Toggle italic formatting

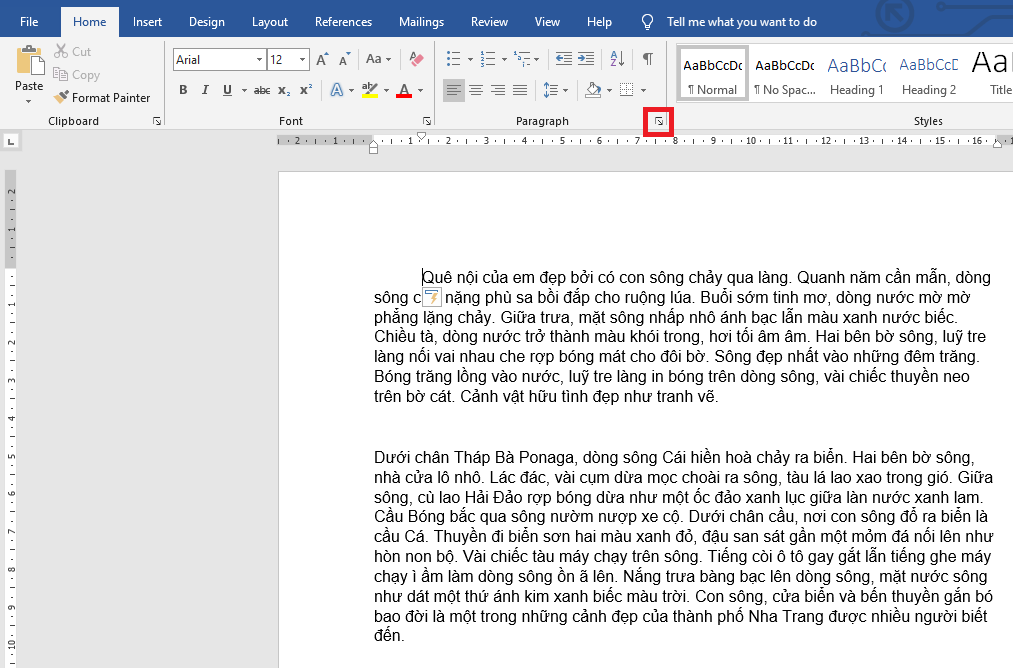pos(206,90)
